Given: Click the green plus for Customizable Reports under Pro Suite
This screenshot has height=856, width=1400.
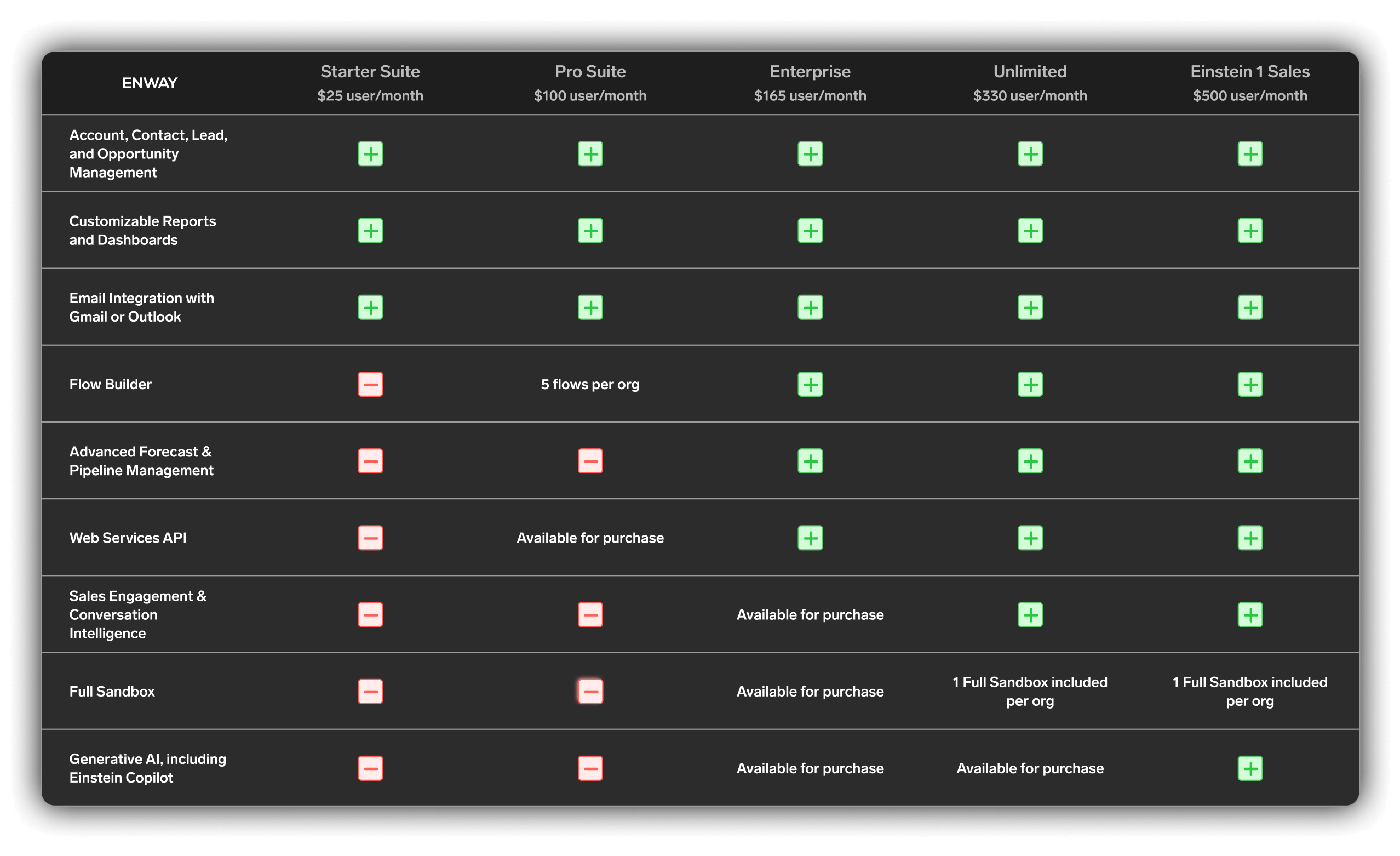Looking at the screenshot, I should (590, 231).
